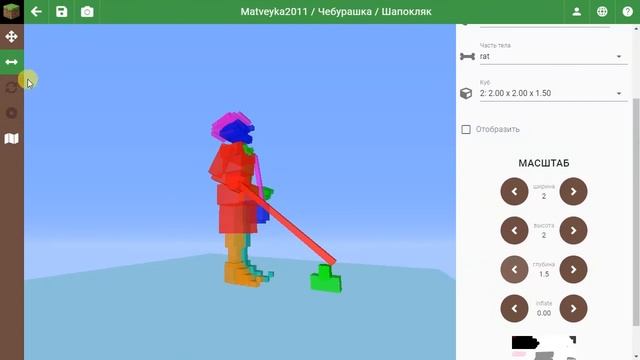This screenshot has width=640, height=360.
Task: Decrease the height value
Action: point(514,231)
